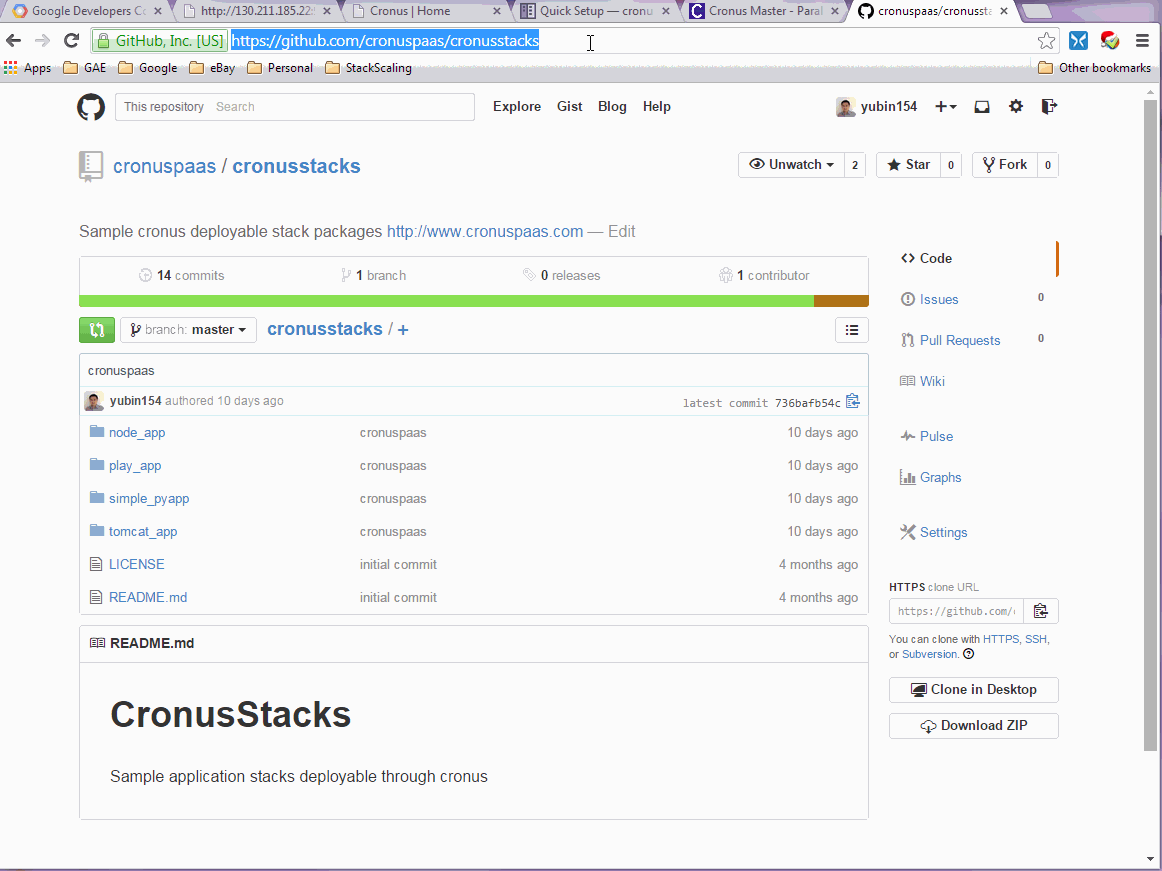Bookmark page with the star icon
1162x871 pixels.
tap(1046, 41)
